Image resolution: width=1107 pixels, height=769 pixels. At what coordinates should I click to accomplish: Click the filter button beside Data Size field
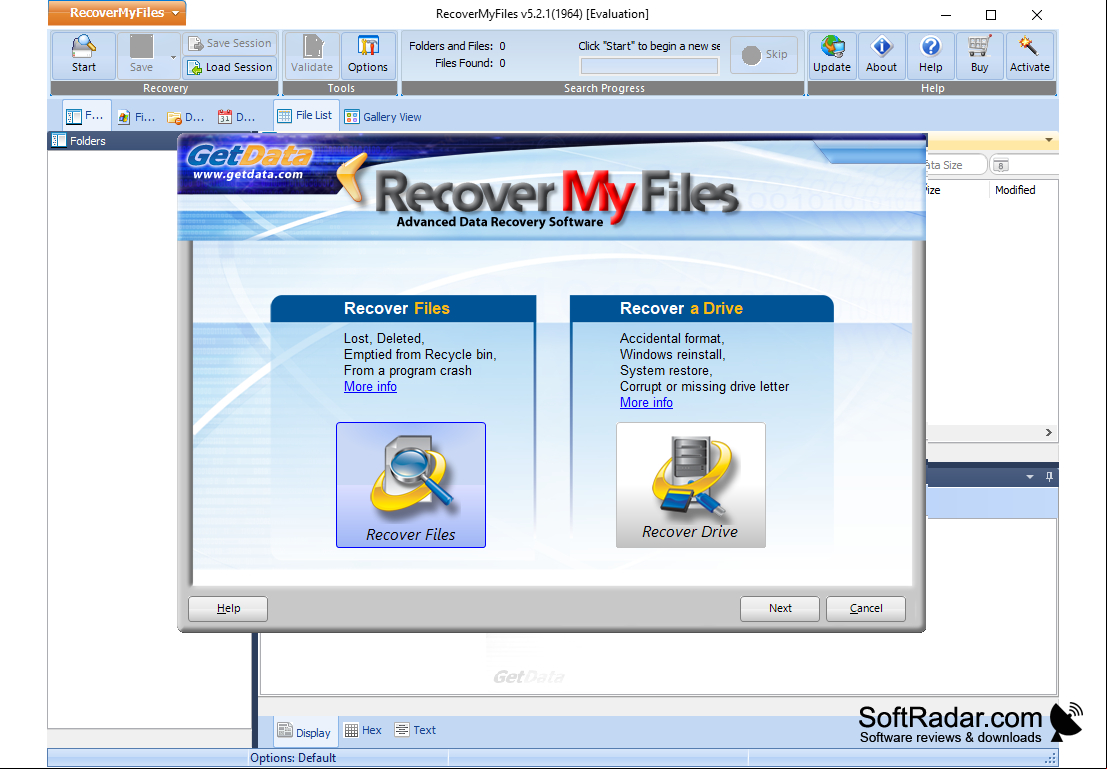(x=1000, y=166)
